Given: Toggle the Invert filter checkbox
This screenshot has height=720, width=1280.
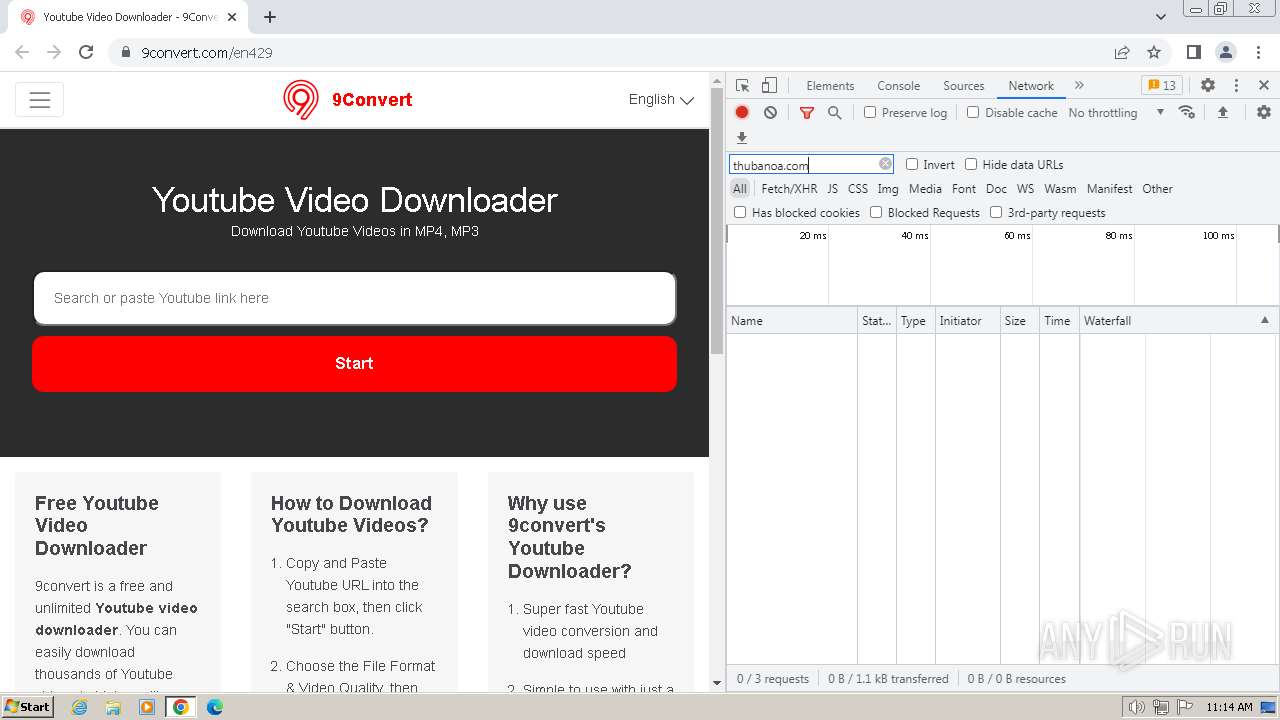Looking at the screenshot, I should [912, 164].
